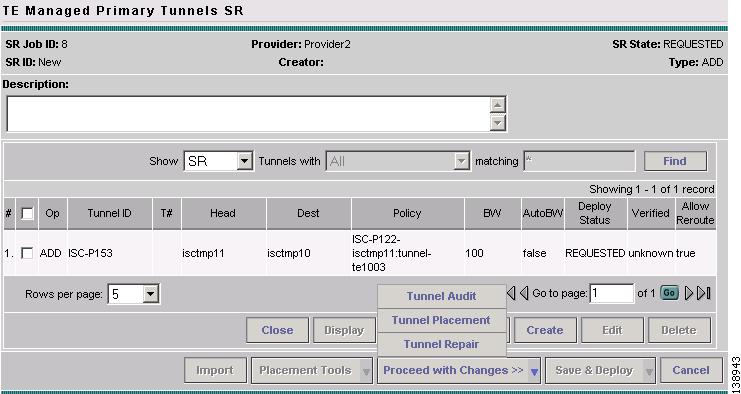Screen dimensions: 741x394
Task: Click the Find button
Action: (675, 161)
